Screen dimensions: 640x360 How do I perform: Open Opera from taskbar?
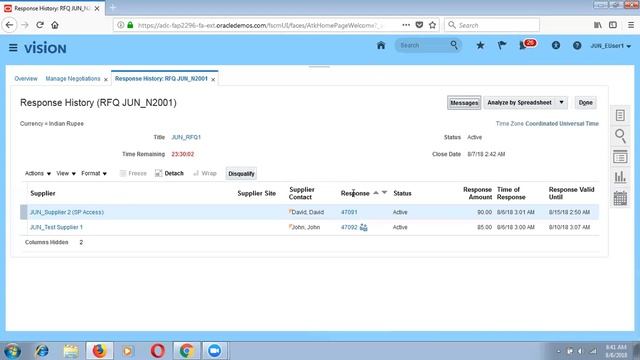[x=158, y=351]
